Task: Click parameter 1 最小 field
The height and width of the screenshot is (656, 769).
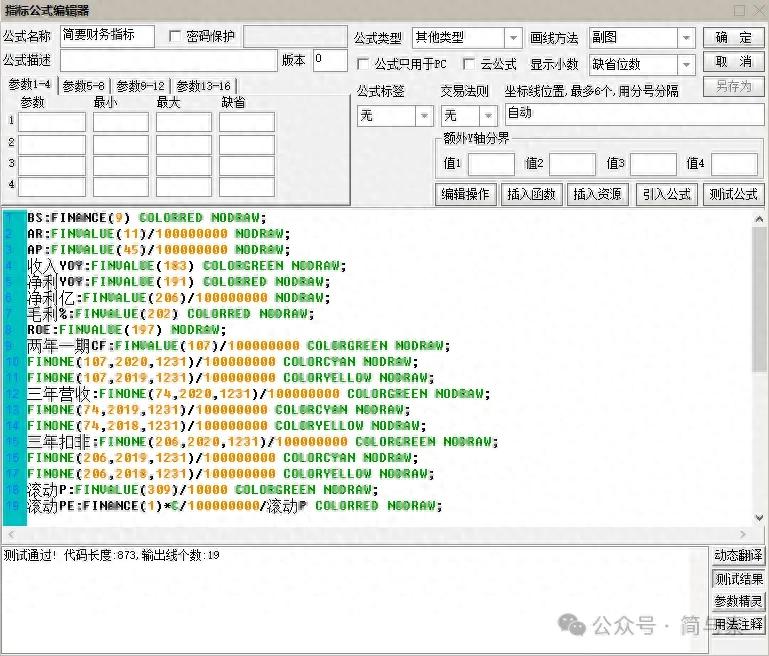Action: (x=121, y=122)
